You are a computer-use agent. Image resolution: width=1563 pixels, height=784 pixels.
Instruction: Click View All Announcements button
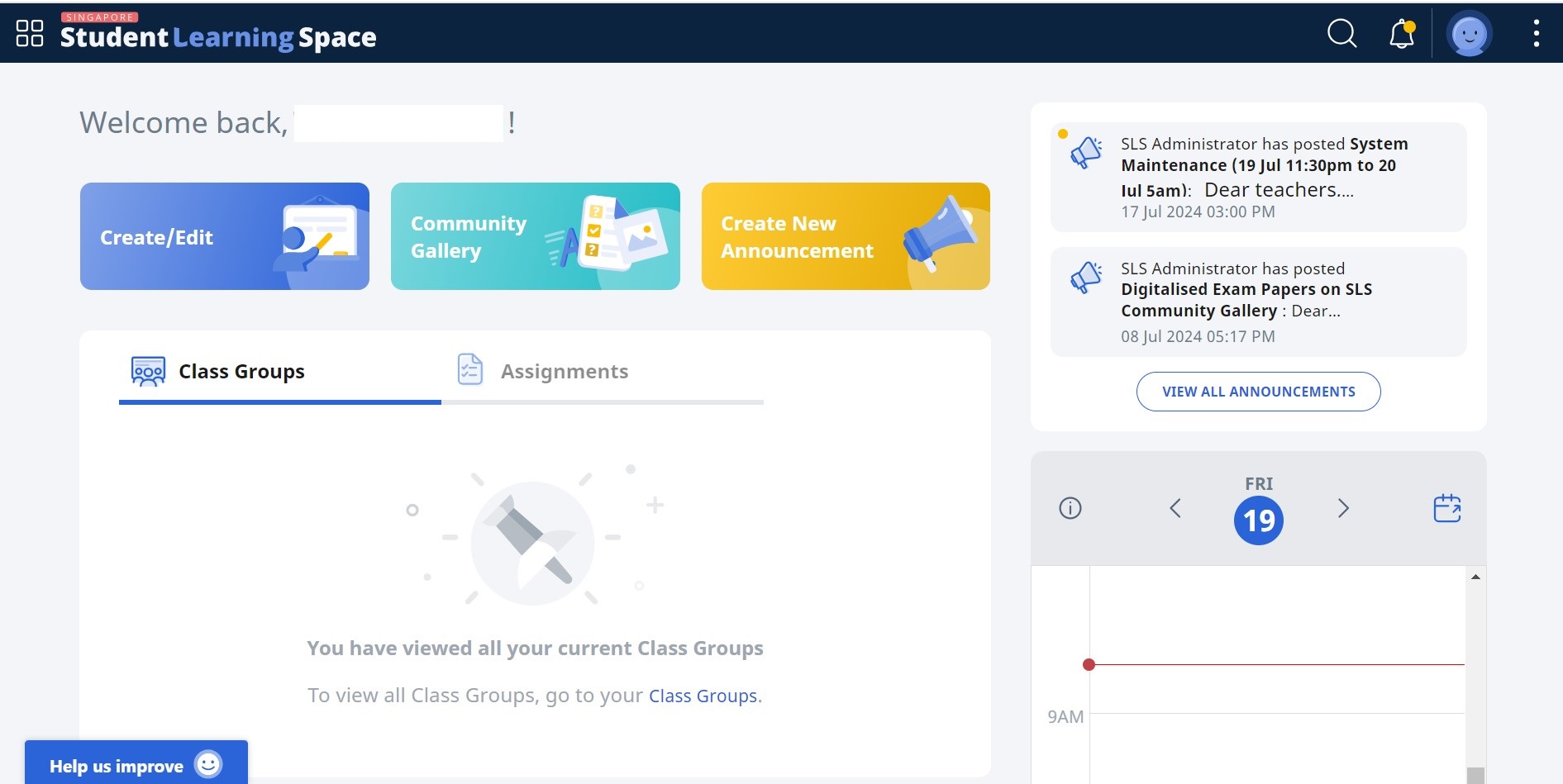pos(1258,392)
